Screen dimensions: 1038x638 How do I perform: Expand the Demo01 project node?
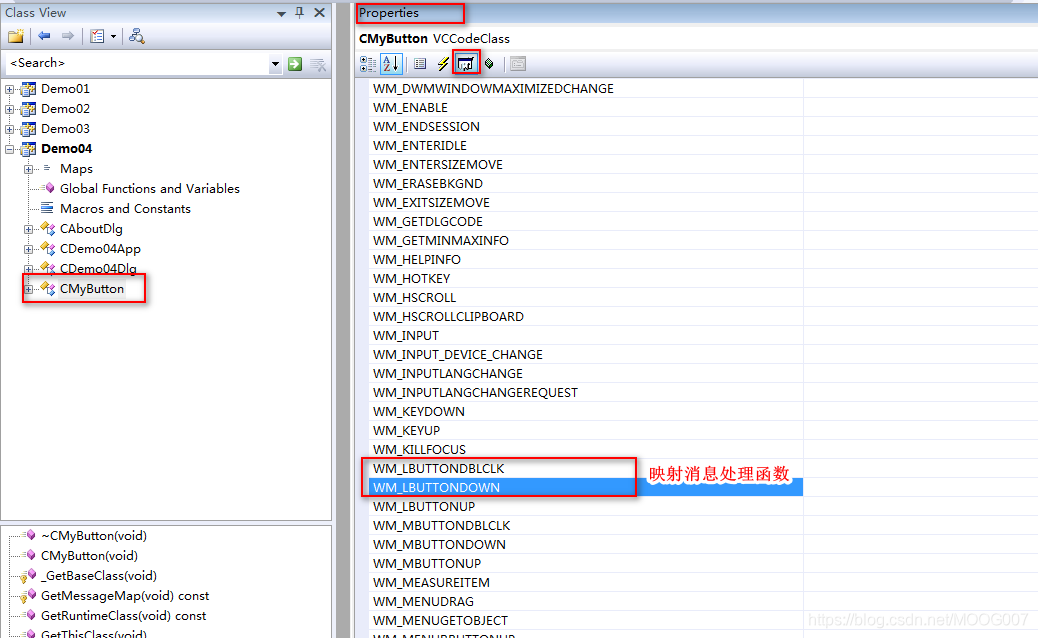10,89
